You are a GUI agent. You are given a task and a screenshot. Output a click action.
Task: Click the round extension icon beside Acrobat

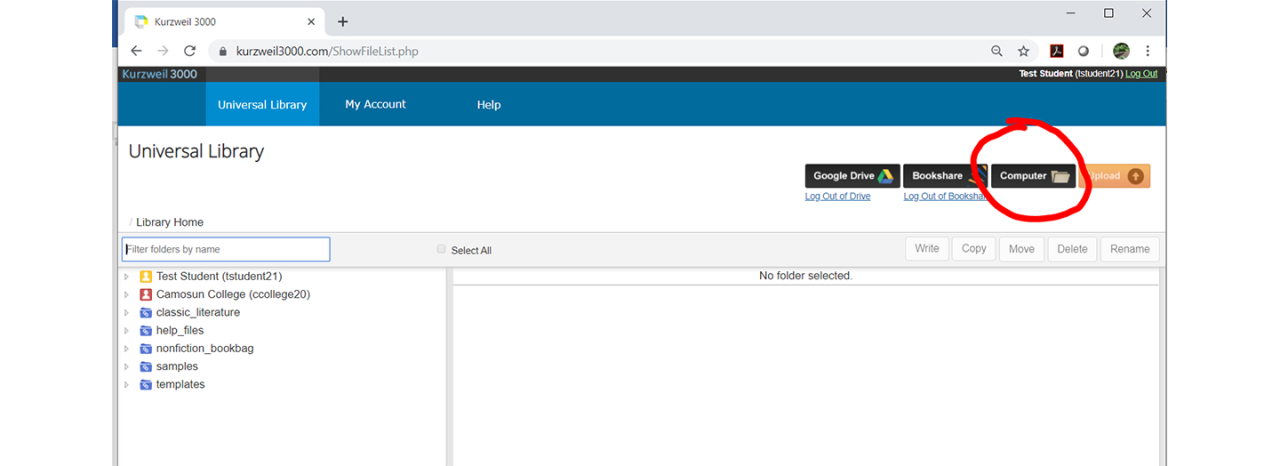[1083, 51]
